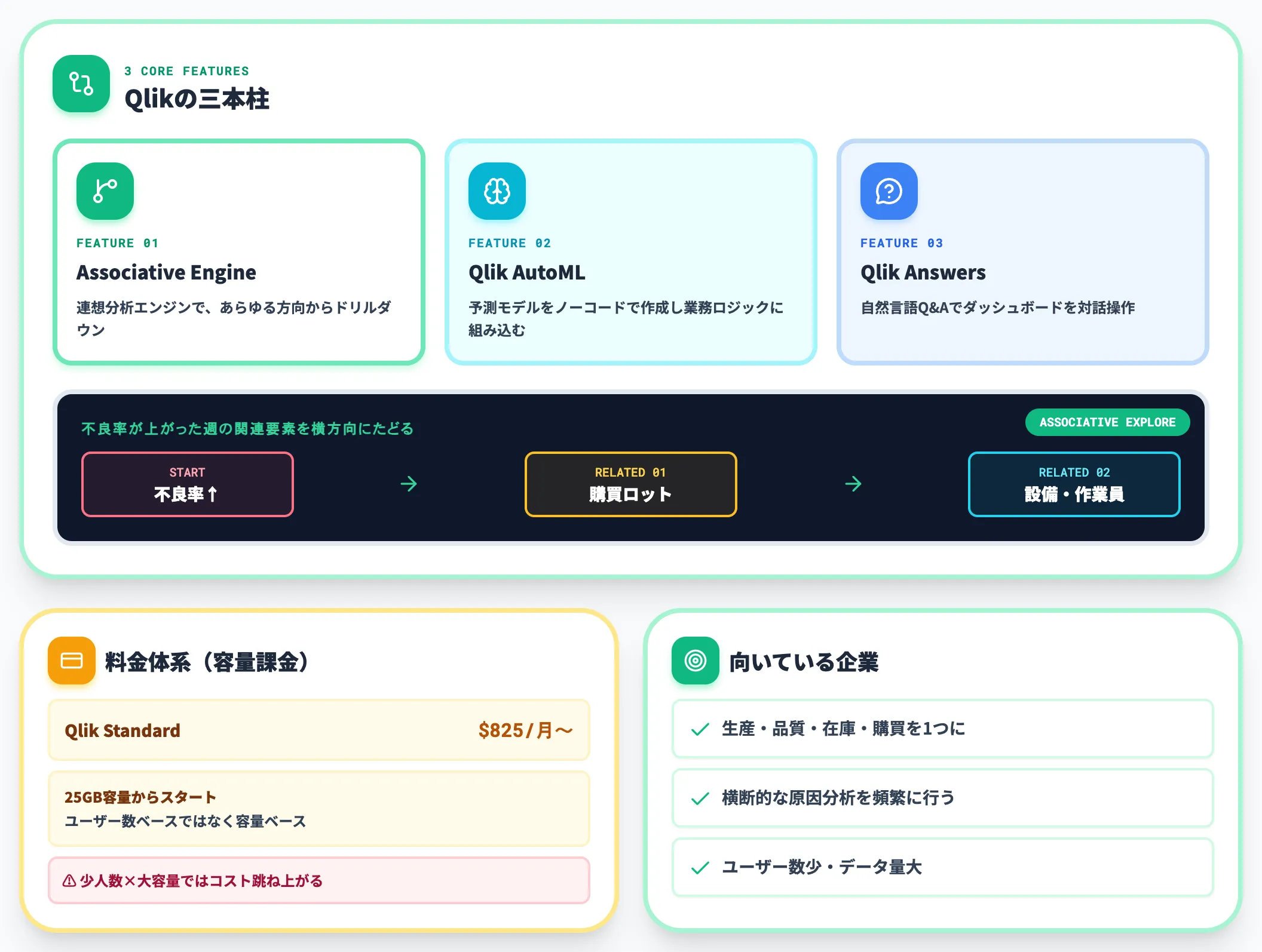Click the warning triangle in the cost alert

tap(69, 881)
